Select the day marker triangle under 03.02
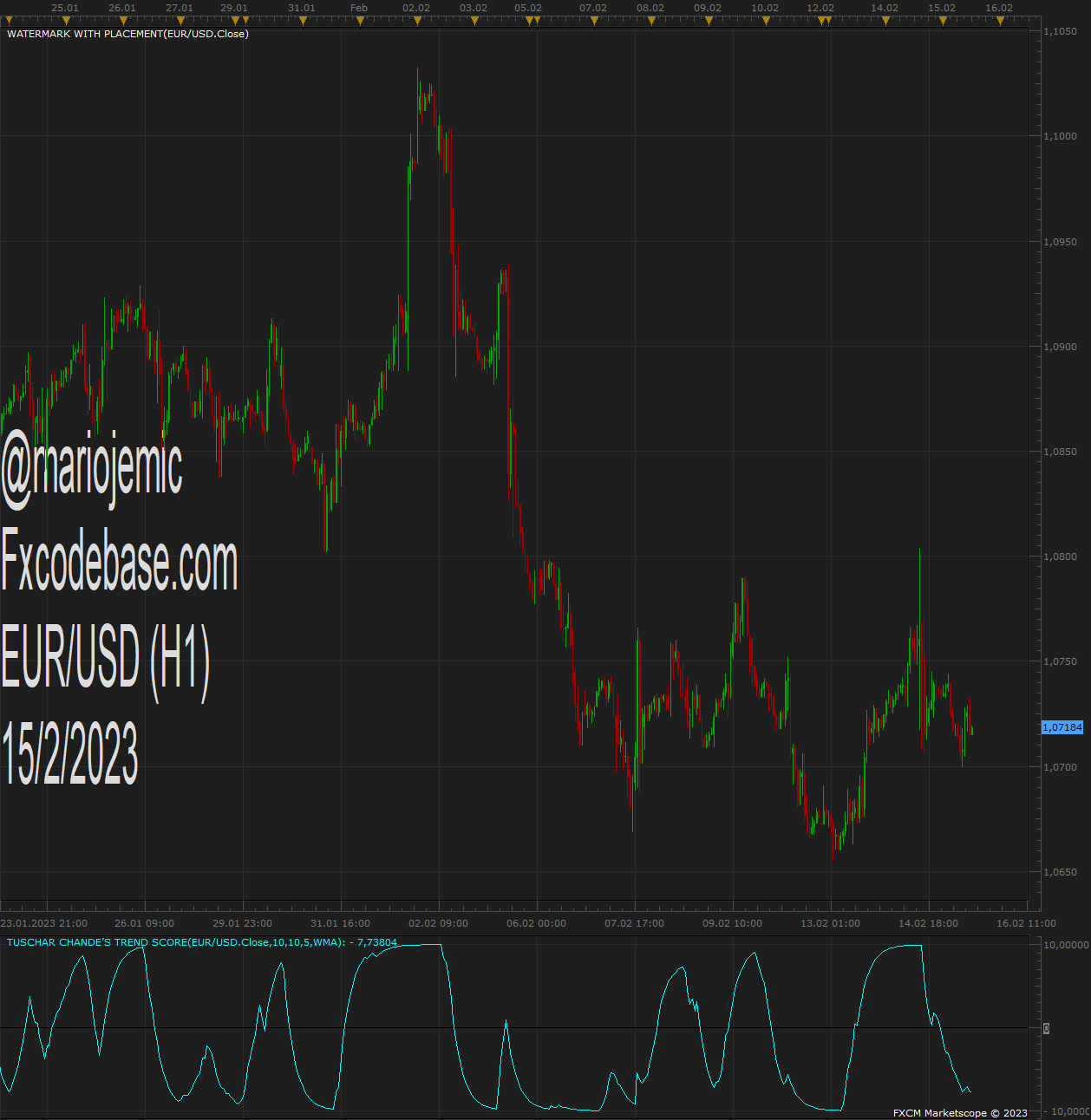1091x1120 pixels. point(474,21)
